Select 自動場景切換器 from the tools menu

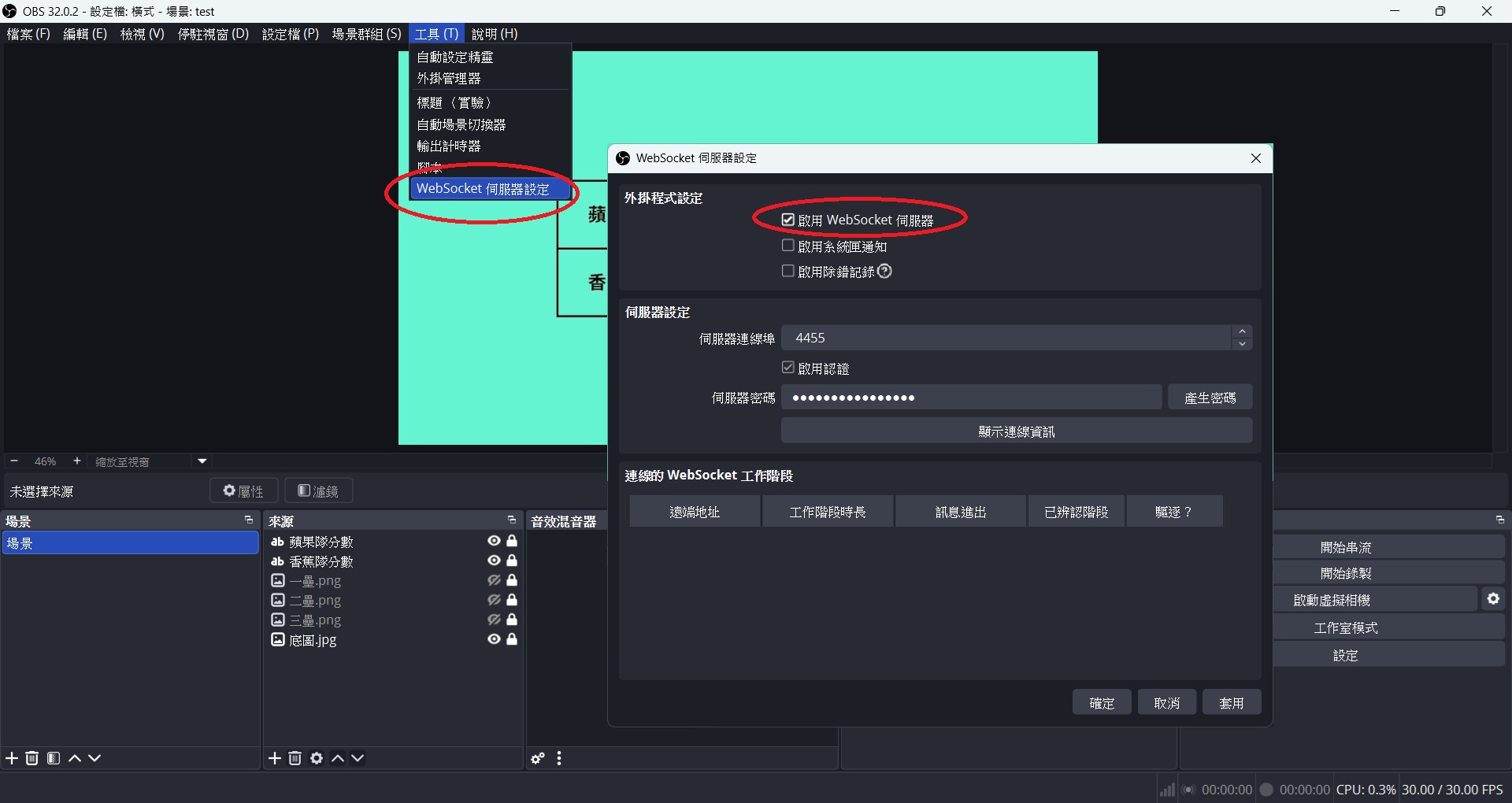[461, 124]
